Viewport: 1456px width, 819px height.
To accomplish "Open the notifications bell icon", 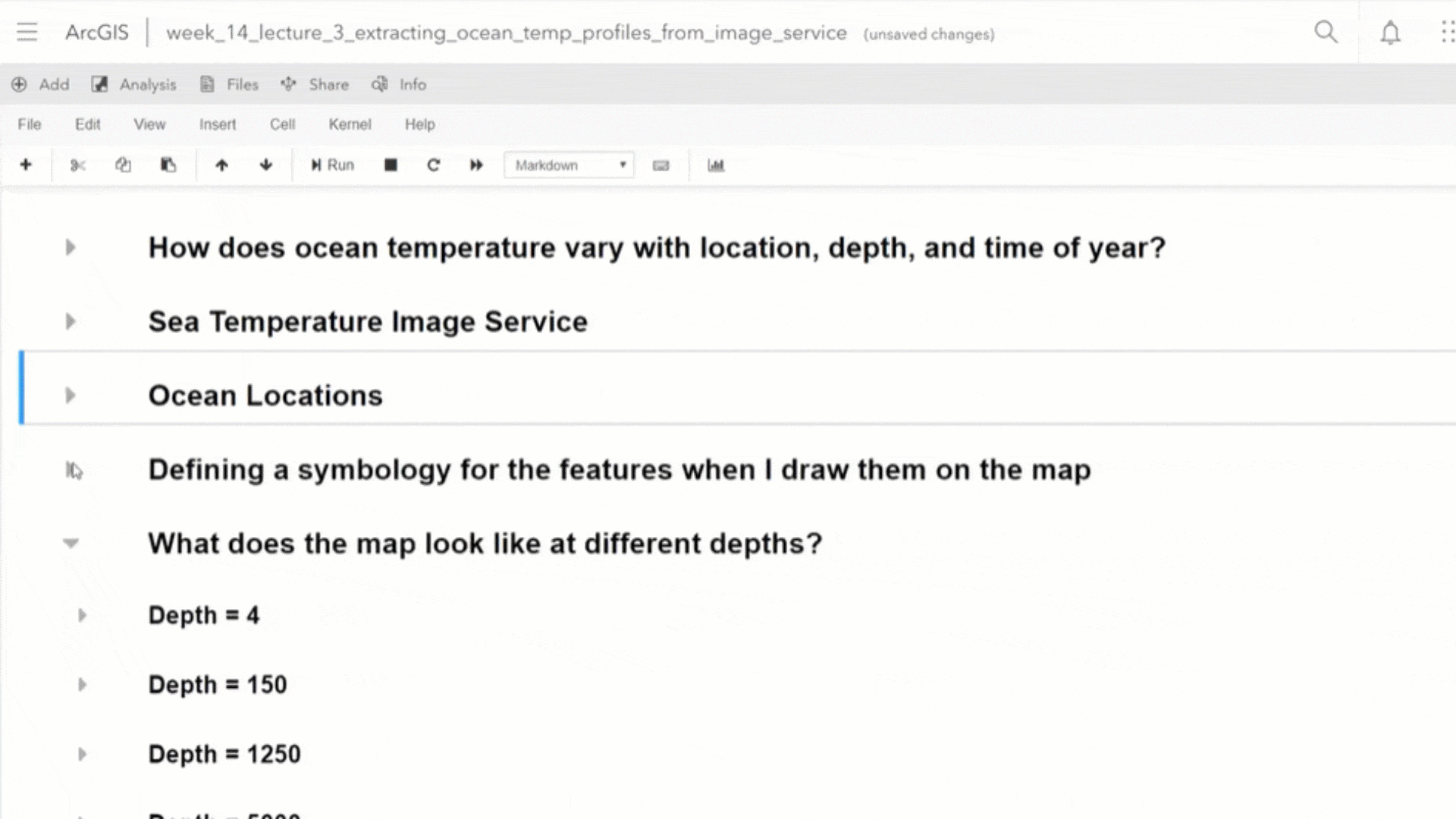I will (1389, 33).
